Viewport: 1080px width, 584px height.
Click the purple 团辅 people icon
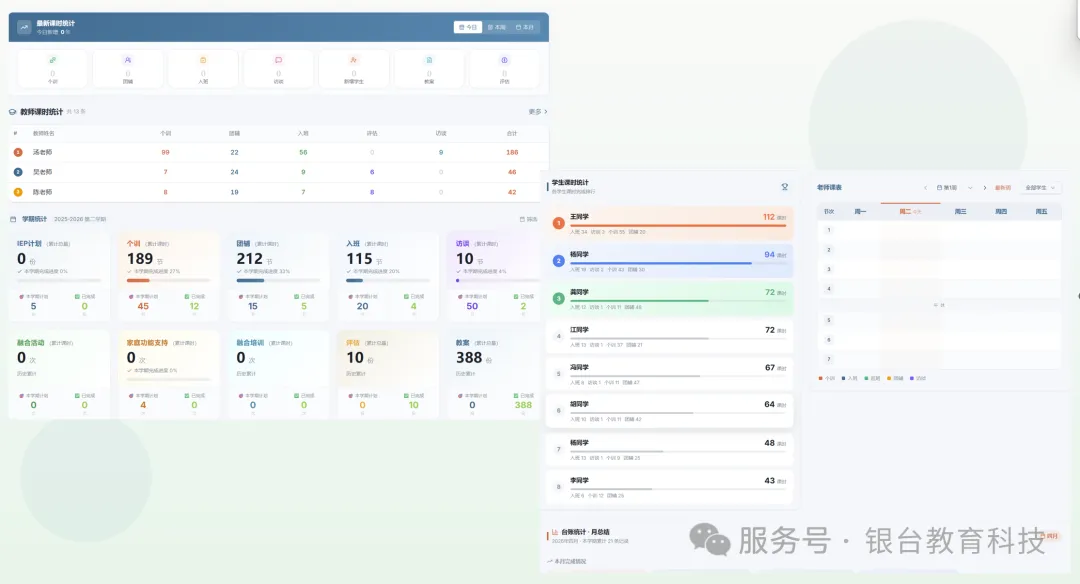pyautogui.click(x=127, y=61)
